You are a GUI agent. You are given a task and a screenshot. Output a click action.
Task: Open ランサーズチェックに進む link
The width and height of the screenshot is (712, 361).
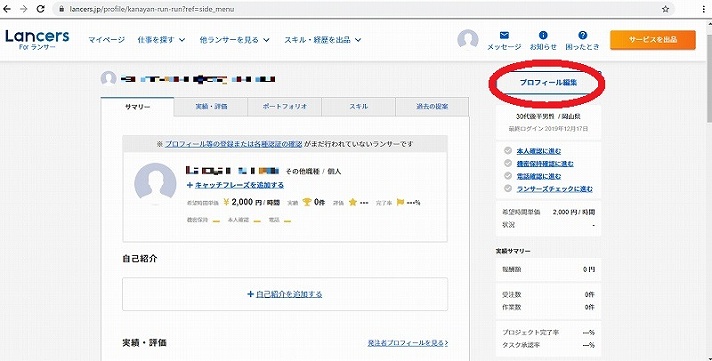554,189
